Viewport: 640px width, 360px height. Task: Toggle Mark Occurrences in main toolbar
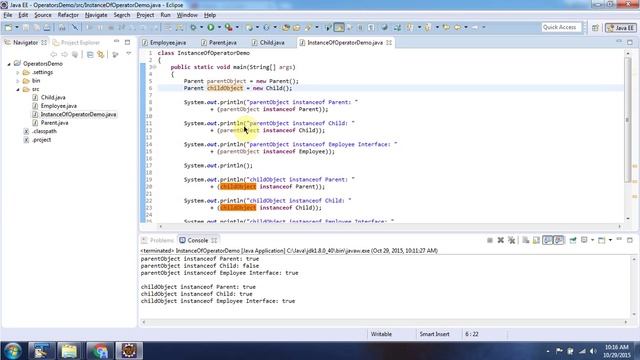point(339,27)
